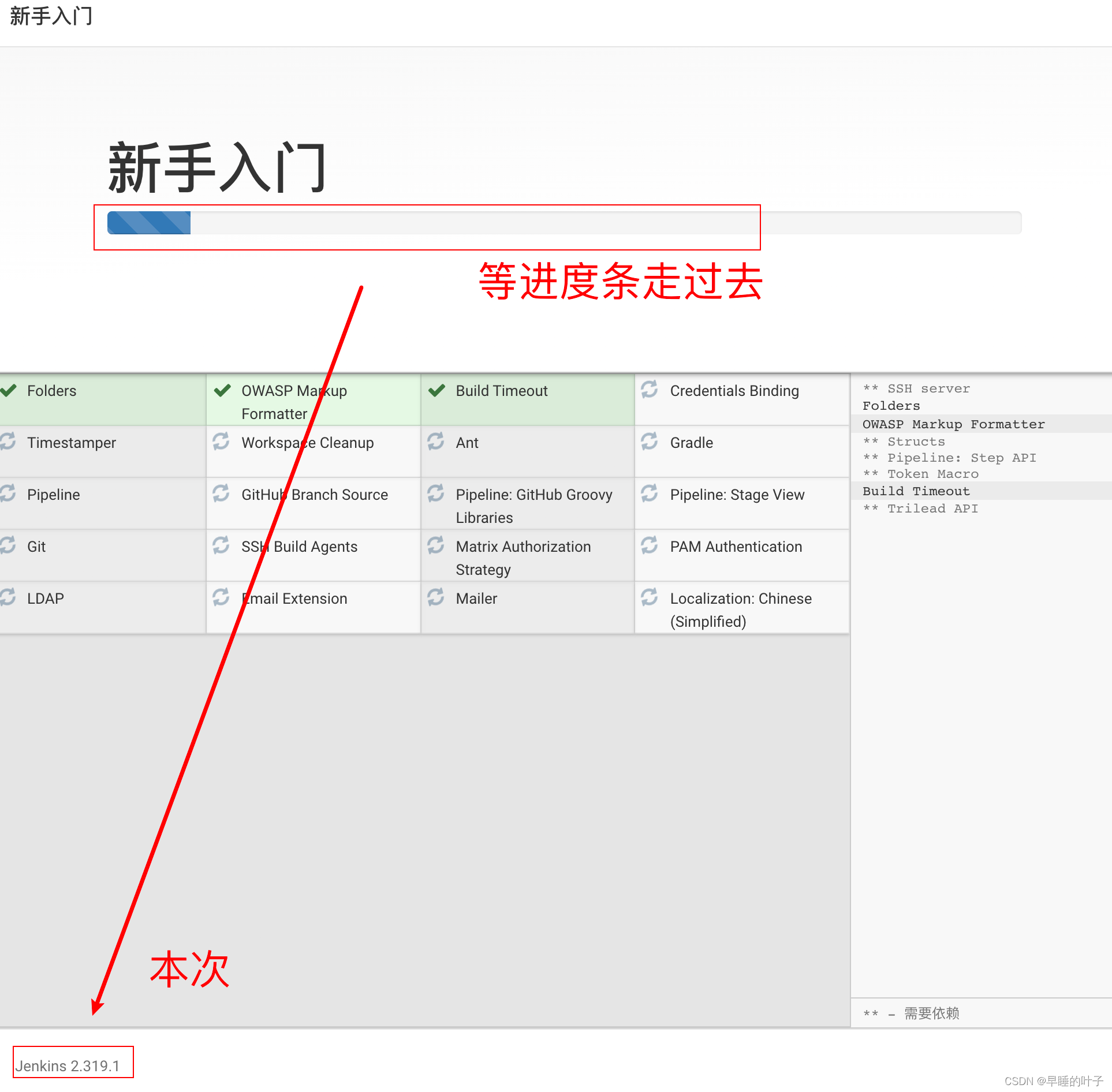The height and width of the screenshot is (1092, 1112).
Task: Click the checkmark icon next to Build Timeout
Action: pos(437,391)
